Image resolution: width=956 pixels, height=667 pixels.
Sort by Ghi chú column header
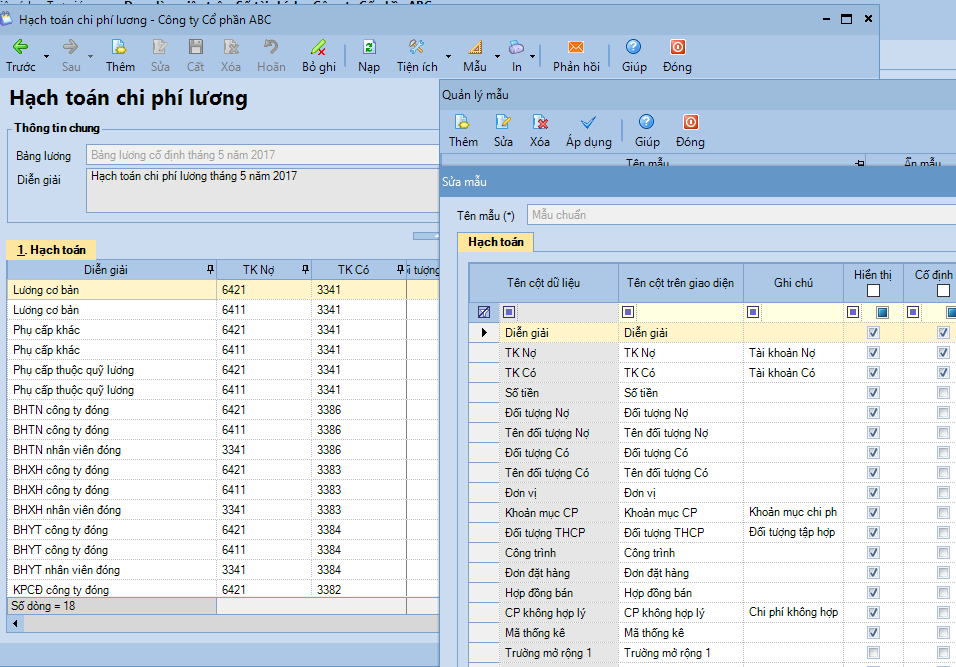pos(793,283)
